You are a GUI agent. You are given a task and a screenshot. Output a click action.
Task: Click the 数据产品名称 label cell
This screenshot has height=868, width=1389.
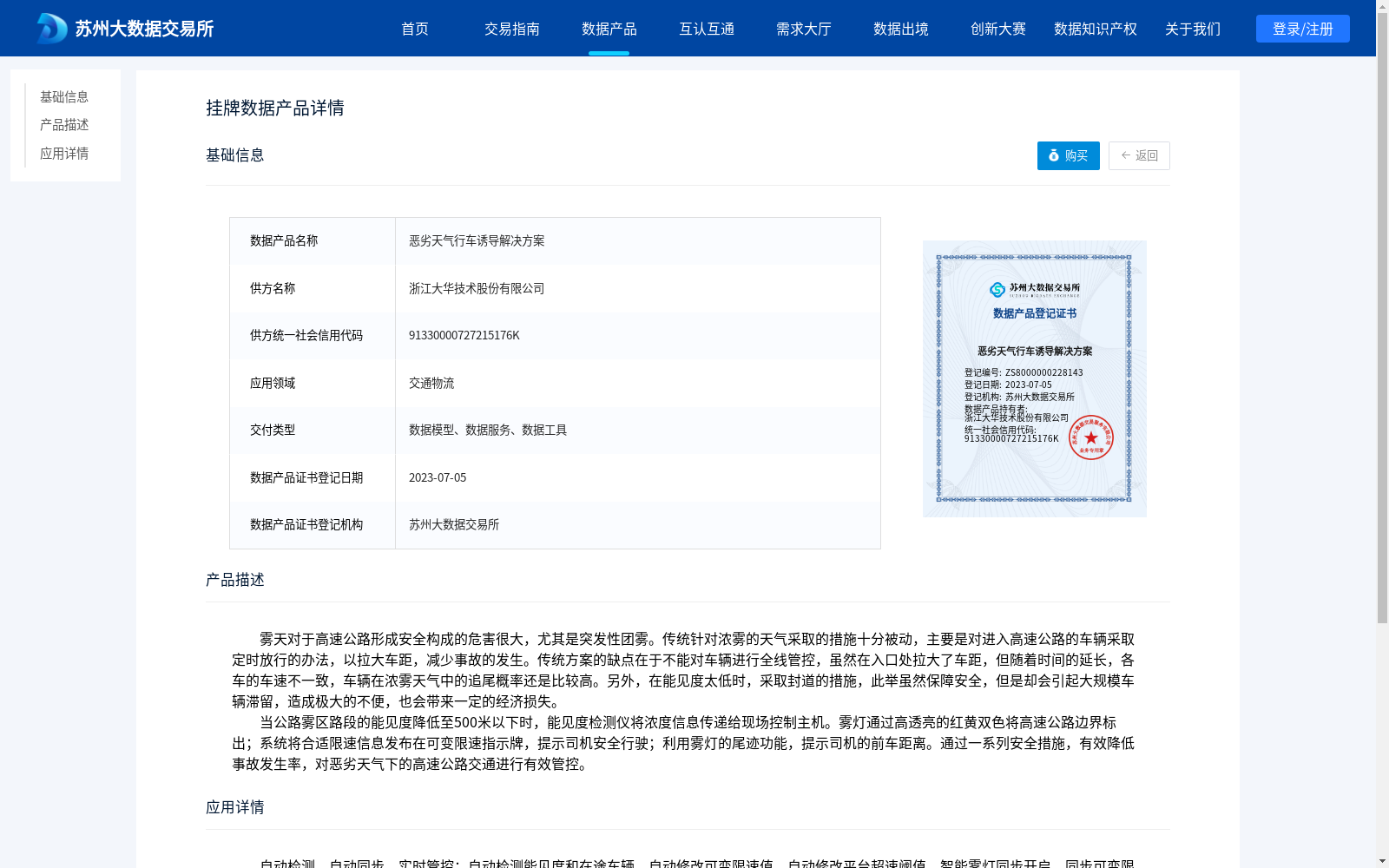tap(313, 240)
